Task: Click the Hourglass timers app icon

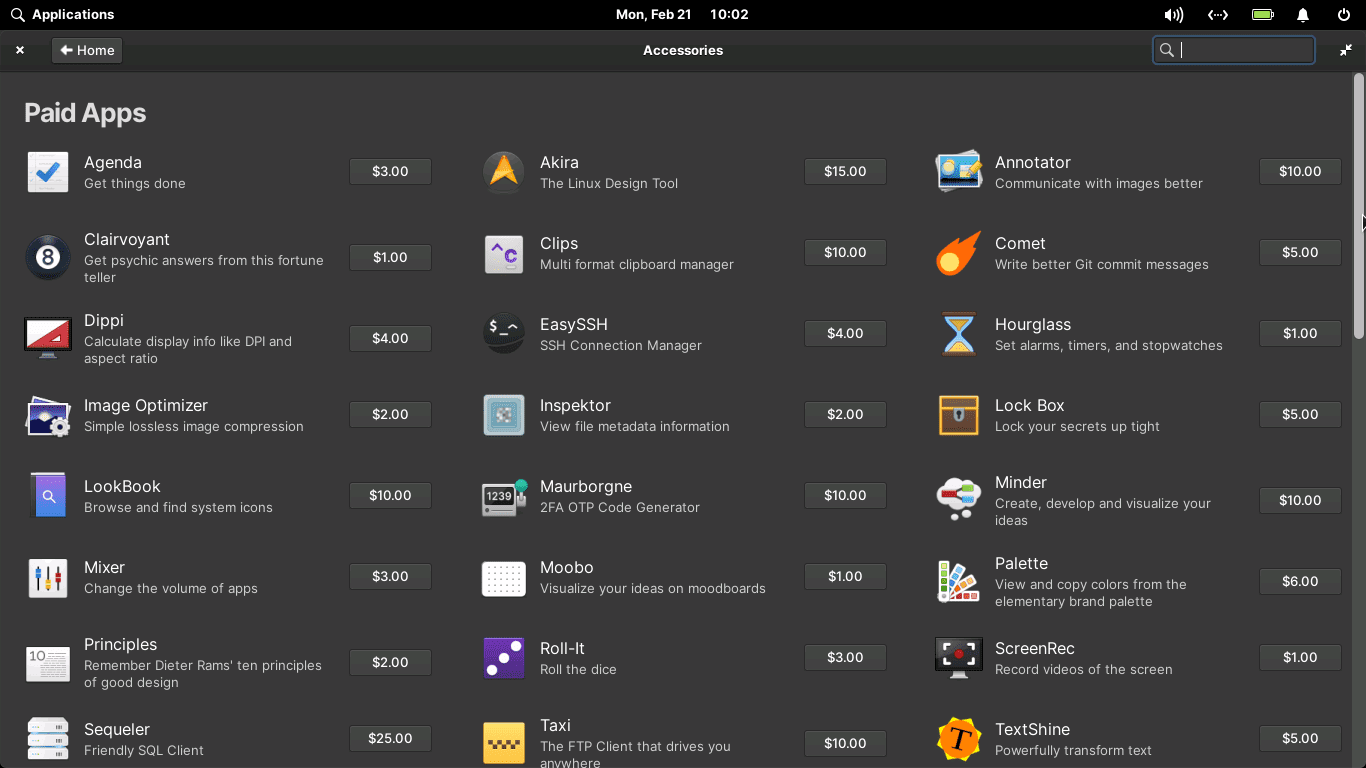Action: [958, 334]
